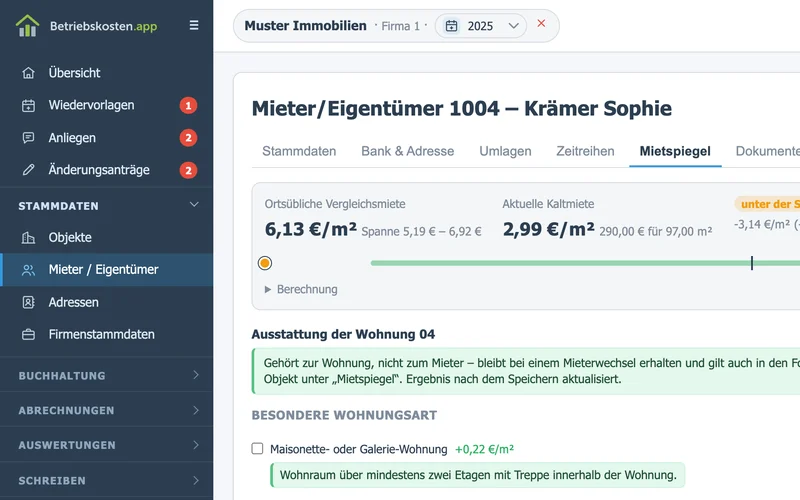Click the Änderungsanträge badge showing 2

pos(188,170)
